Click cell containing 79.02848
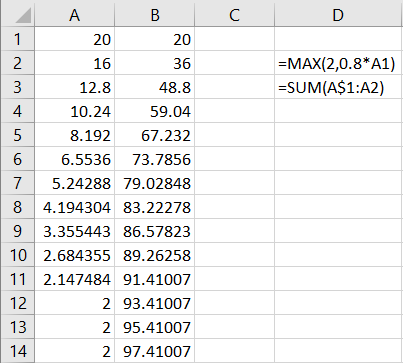This screenshot has height=363, width=403. pyautogui.click(x=154, y=183)
